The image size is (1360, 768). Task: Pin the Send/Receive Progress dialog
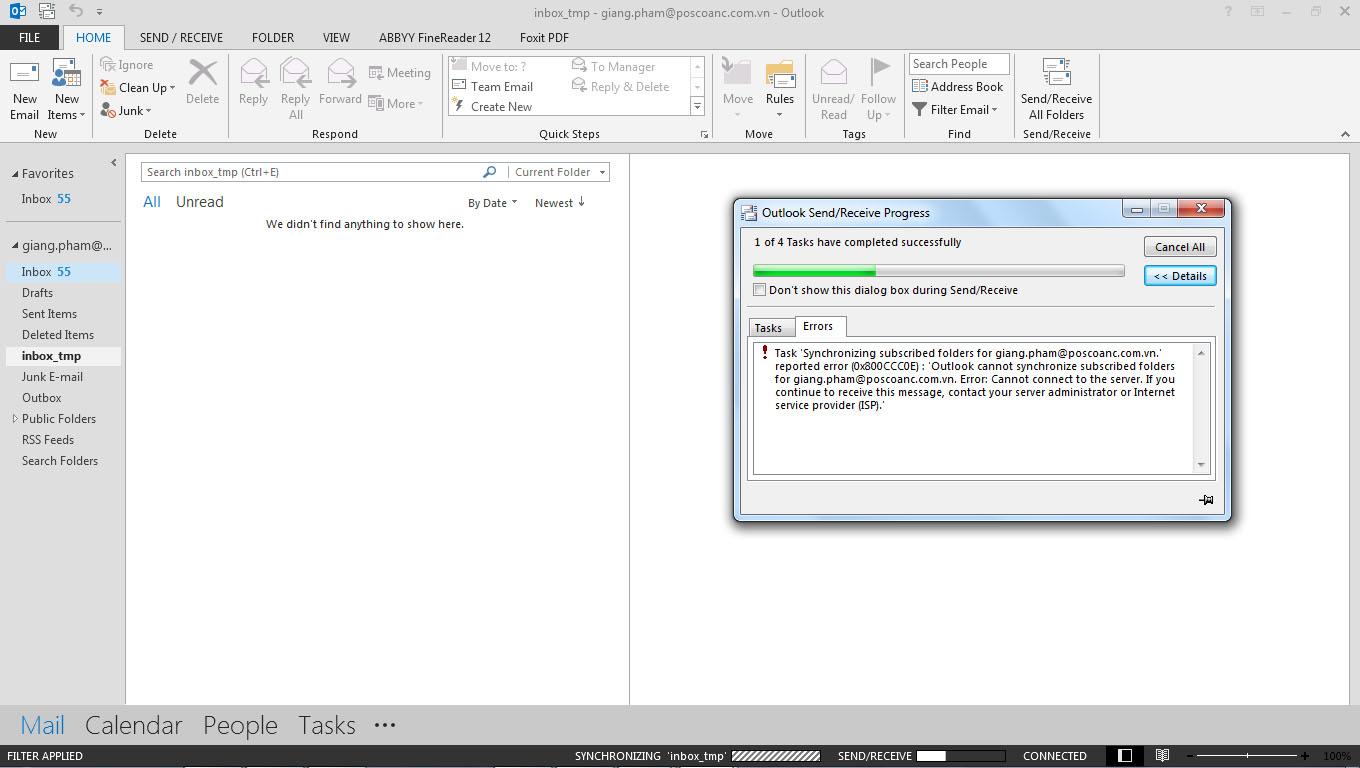1206,500
